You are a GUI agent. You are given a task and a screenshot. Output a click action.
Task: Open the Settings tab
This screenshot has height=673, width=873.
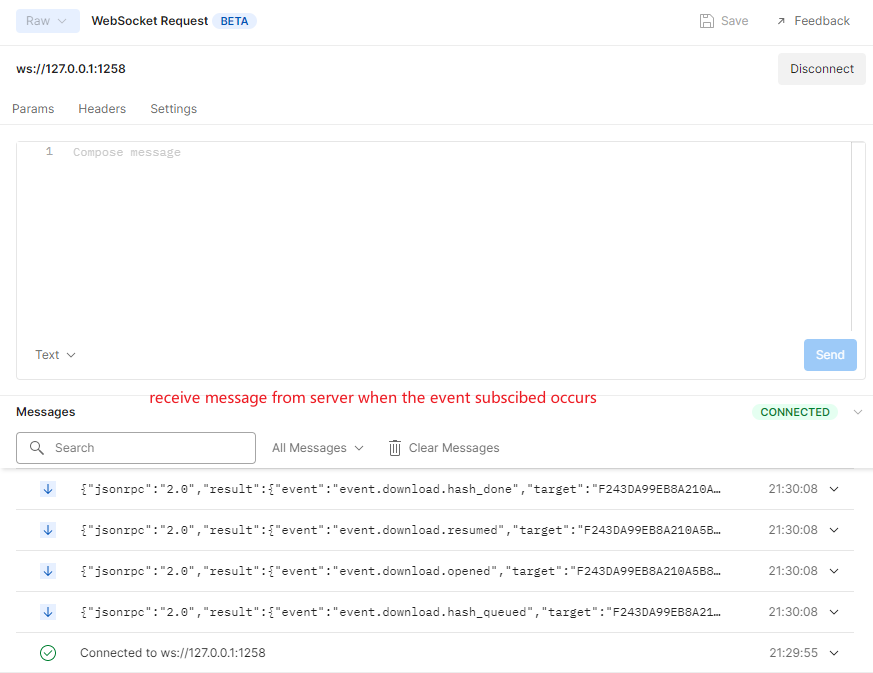[x=173, y=109]
